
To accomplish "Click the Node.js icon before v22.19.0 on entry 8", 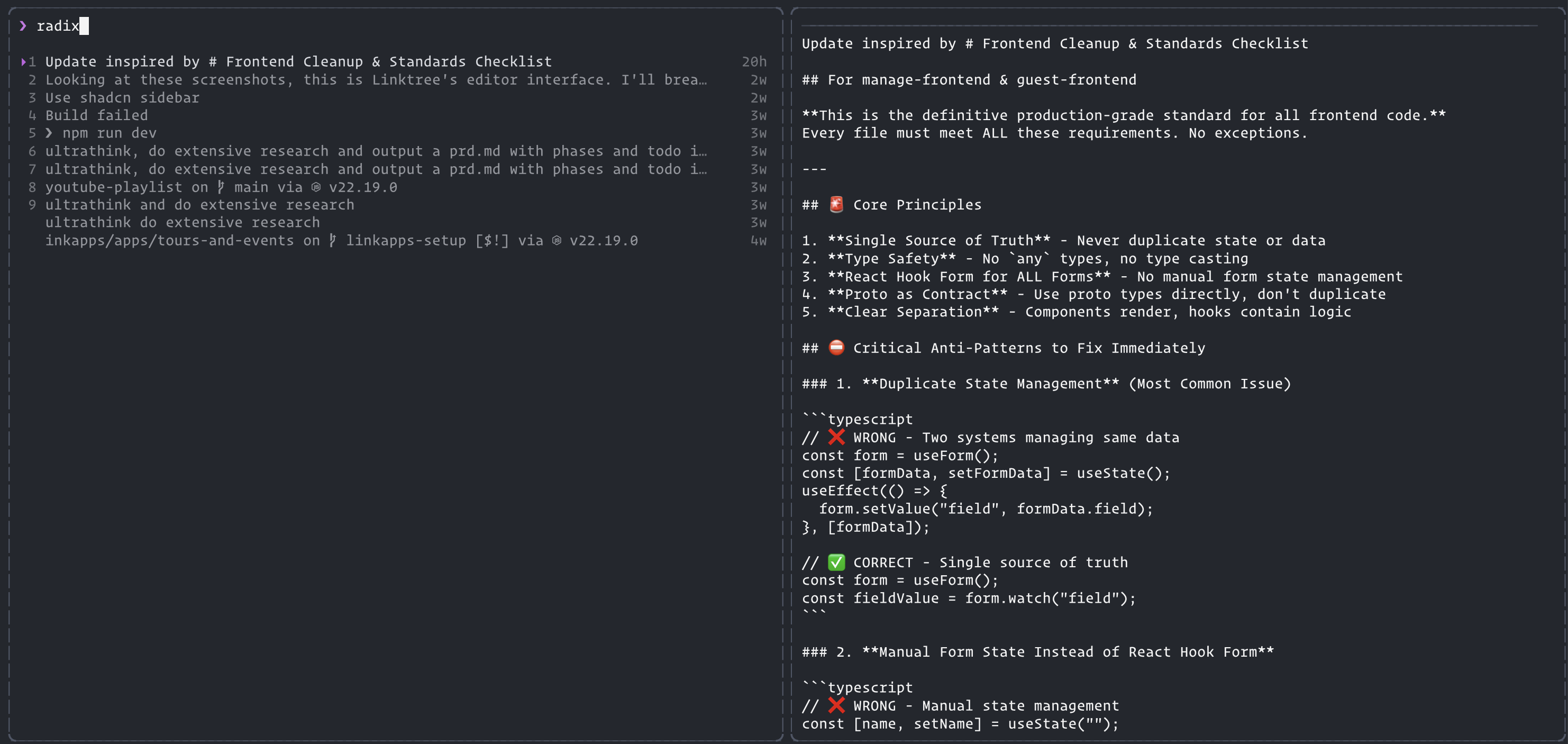I will point(316,187).
